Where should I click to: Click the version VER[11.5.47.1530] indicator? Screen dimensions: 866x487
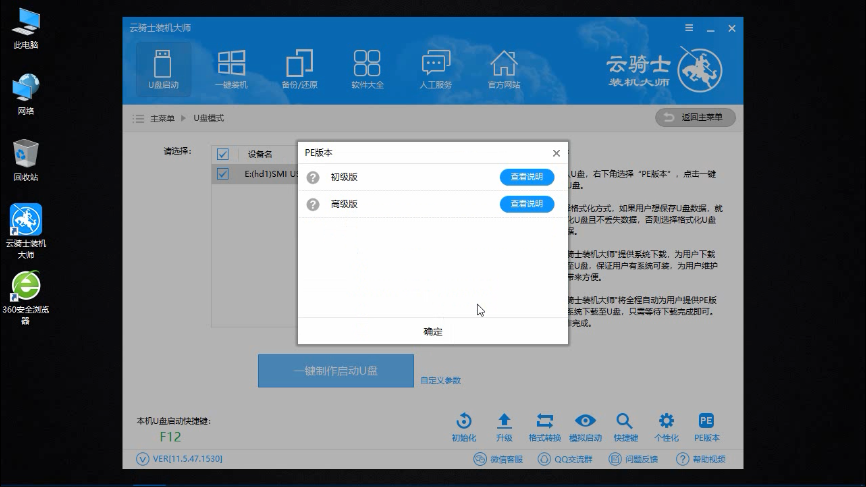pos(179,459)
